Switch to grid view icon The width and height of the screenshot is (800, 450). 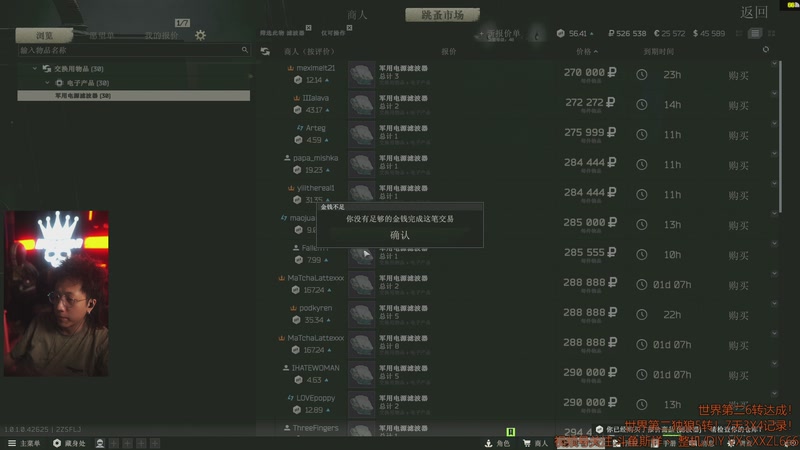tap(771, 33)
